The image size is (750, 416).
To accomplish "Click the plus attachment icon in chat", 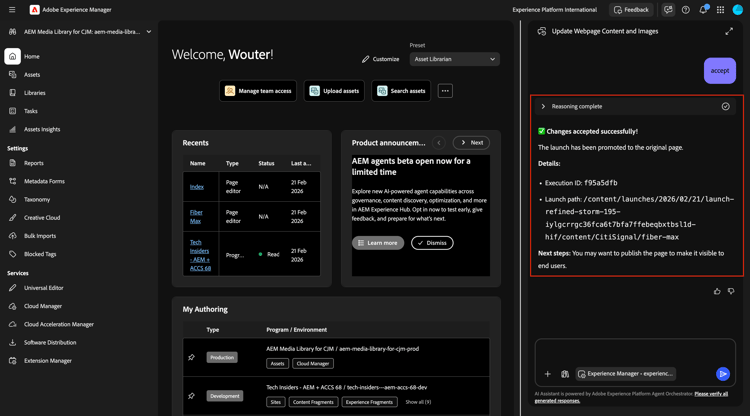I will pyautogui.click(x=548, y=374).
